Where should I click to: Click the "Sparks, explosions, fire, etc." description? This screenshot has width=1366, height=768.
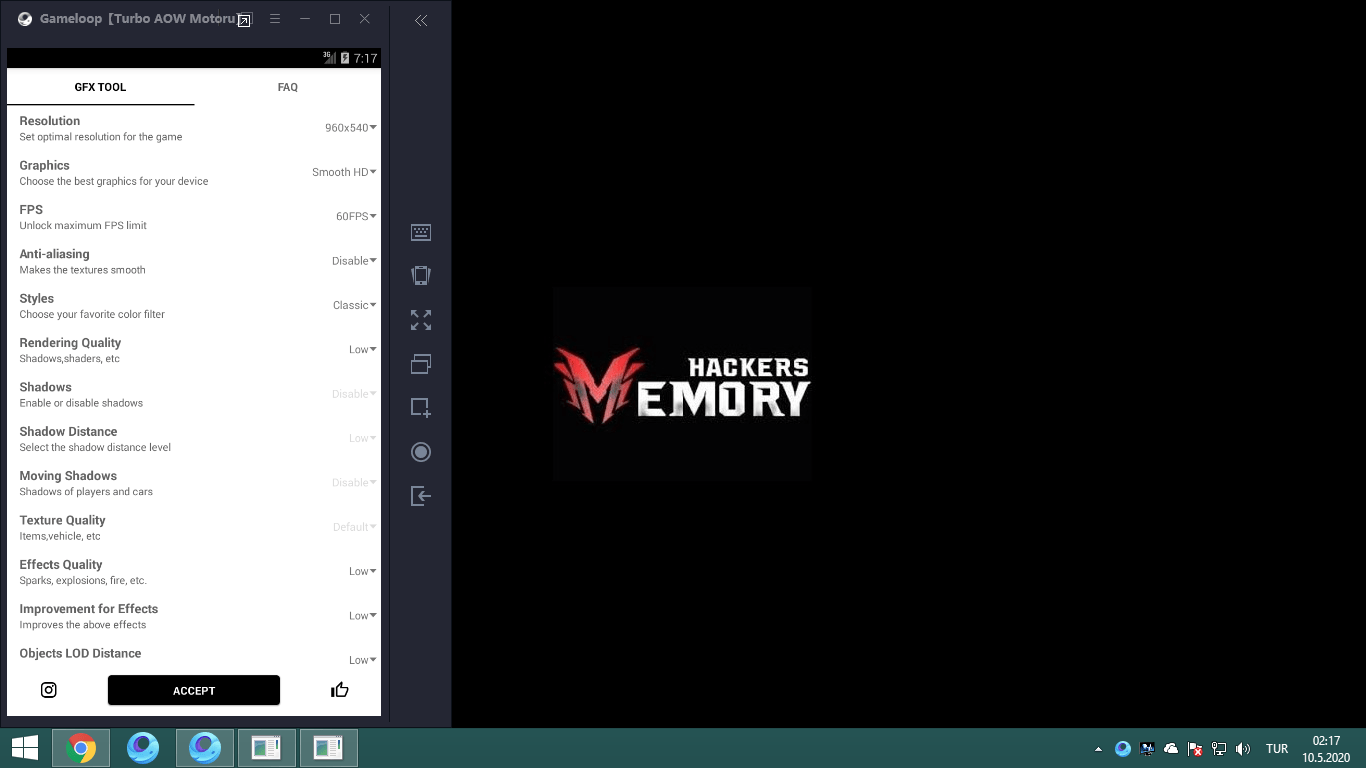tap(83, 580)
